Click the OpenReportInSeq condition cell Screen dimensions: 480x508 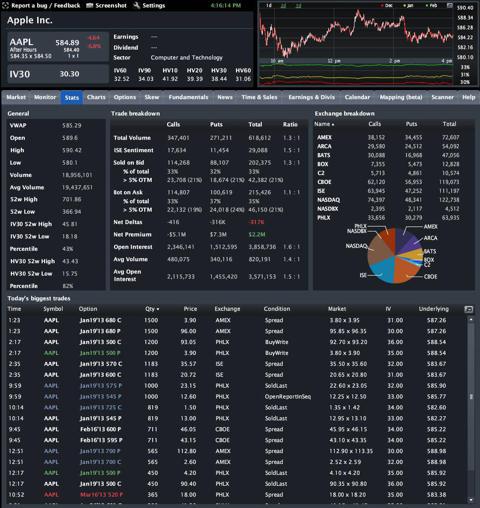(x=288, y=397)
